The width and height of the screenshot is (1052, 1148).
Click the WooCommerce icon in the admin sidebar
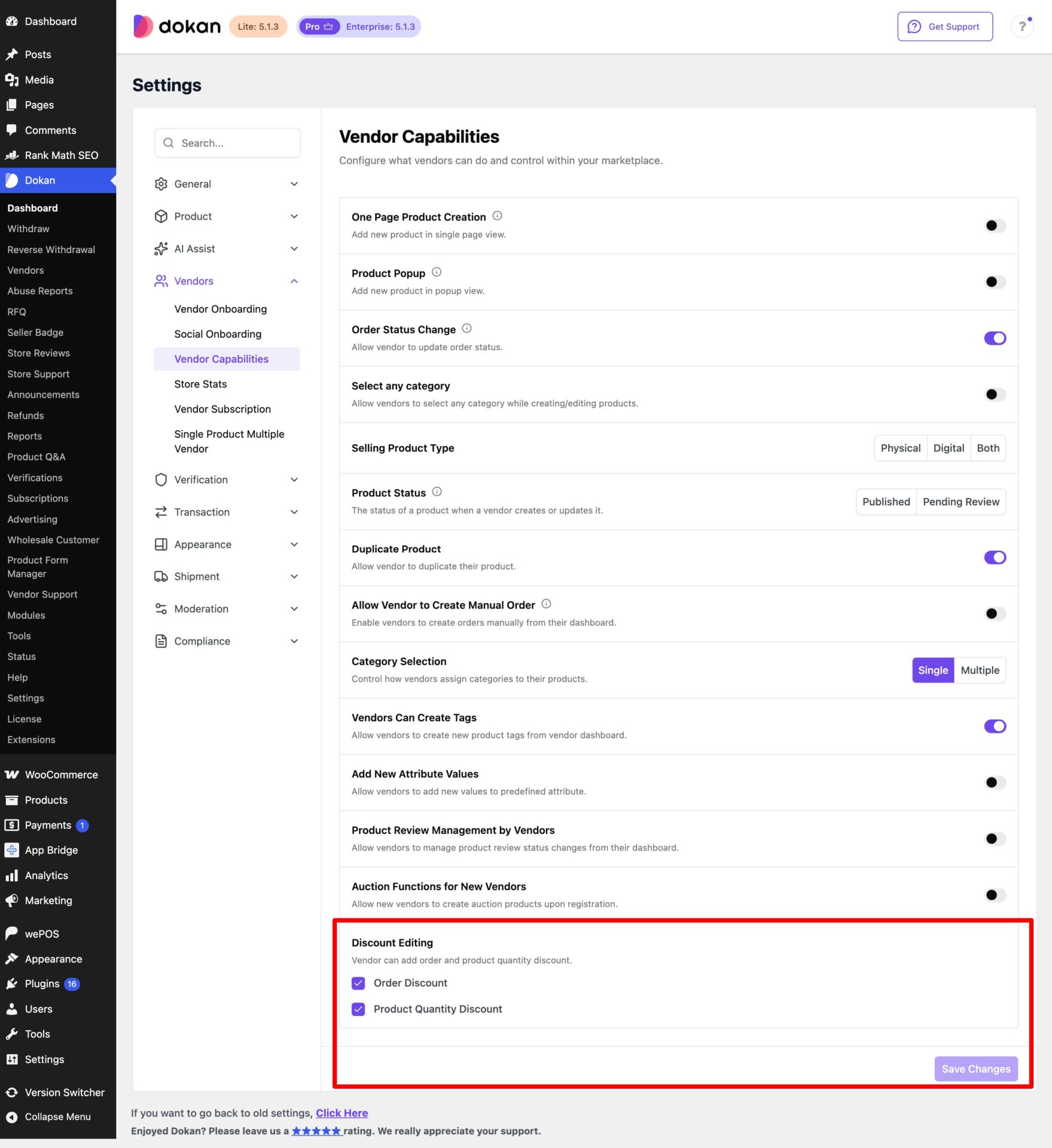(11, 774)
